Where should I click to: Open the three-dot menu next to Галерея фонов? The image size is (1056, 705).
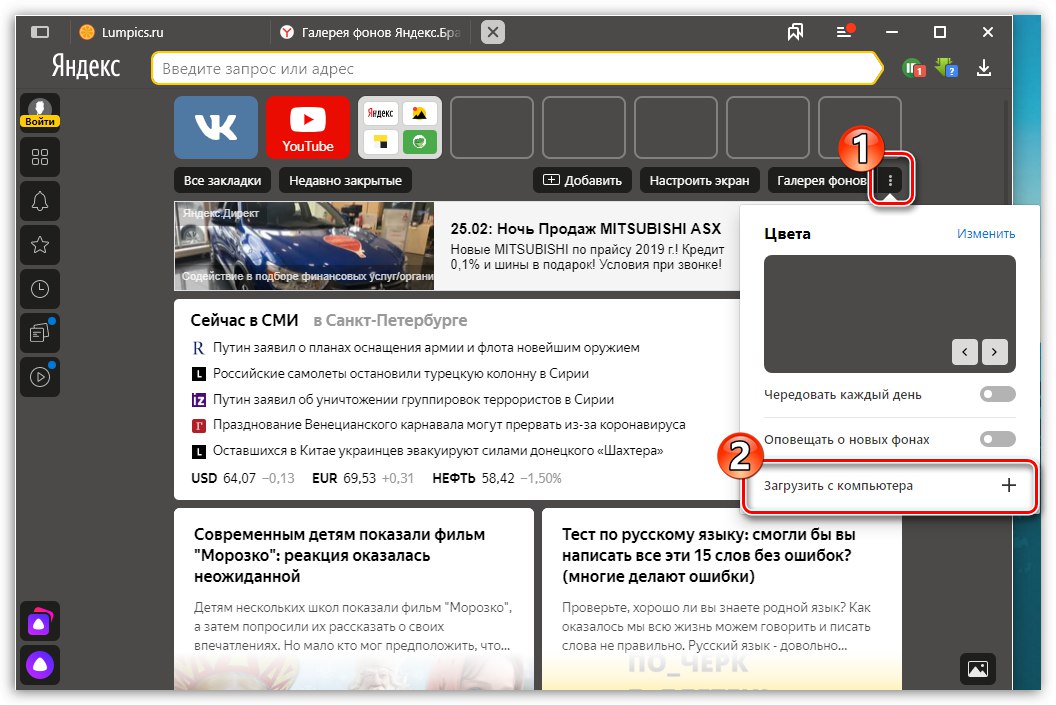click(890, 180)
